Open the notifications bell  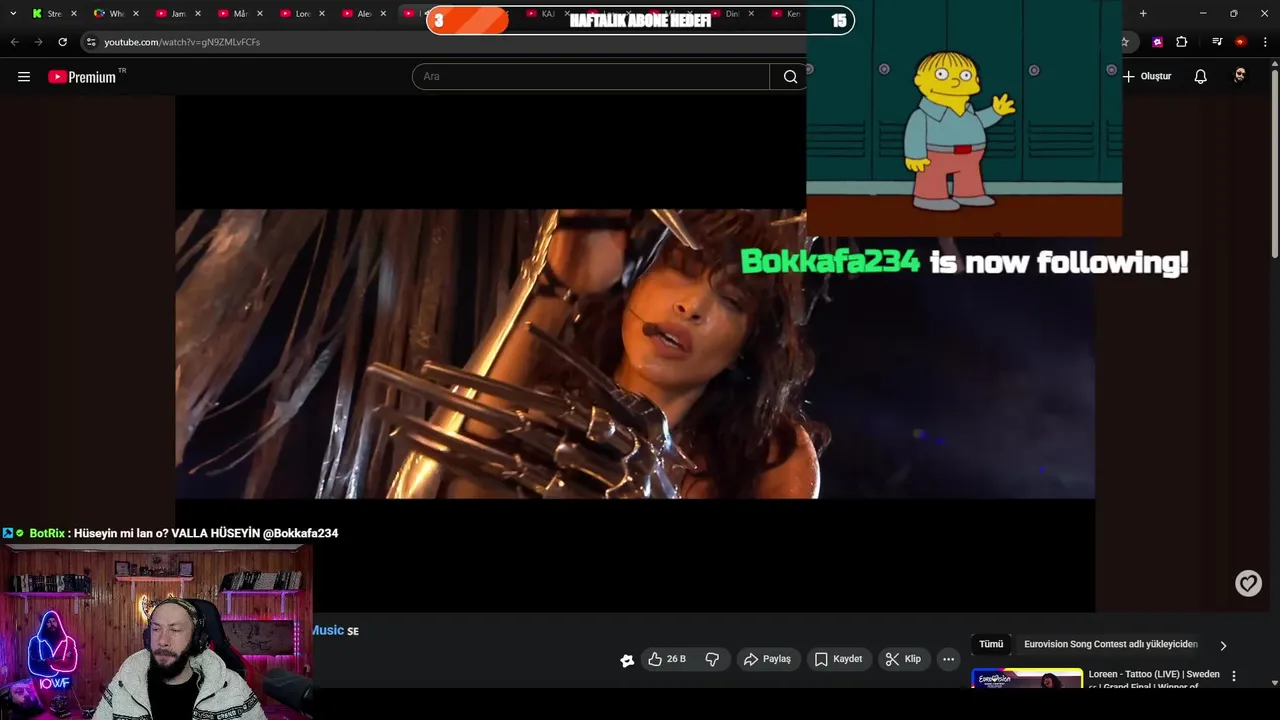pyautogui.click(x=1200, y=77)
